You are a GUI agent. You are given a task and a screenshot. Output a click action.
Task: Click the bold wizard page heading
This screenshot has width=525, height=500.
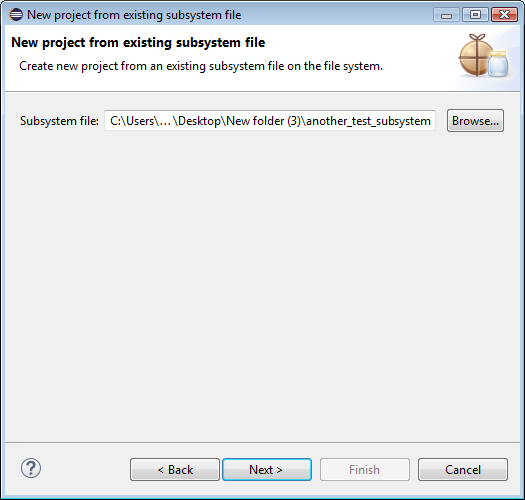pyautogui.click(x=138, y=43)
